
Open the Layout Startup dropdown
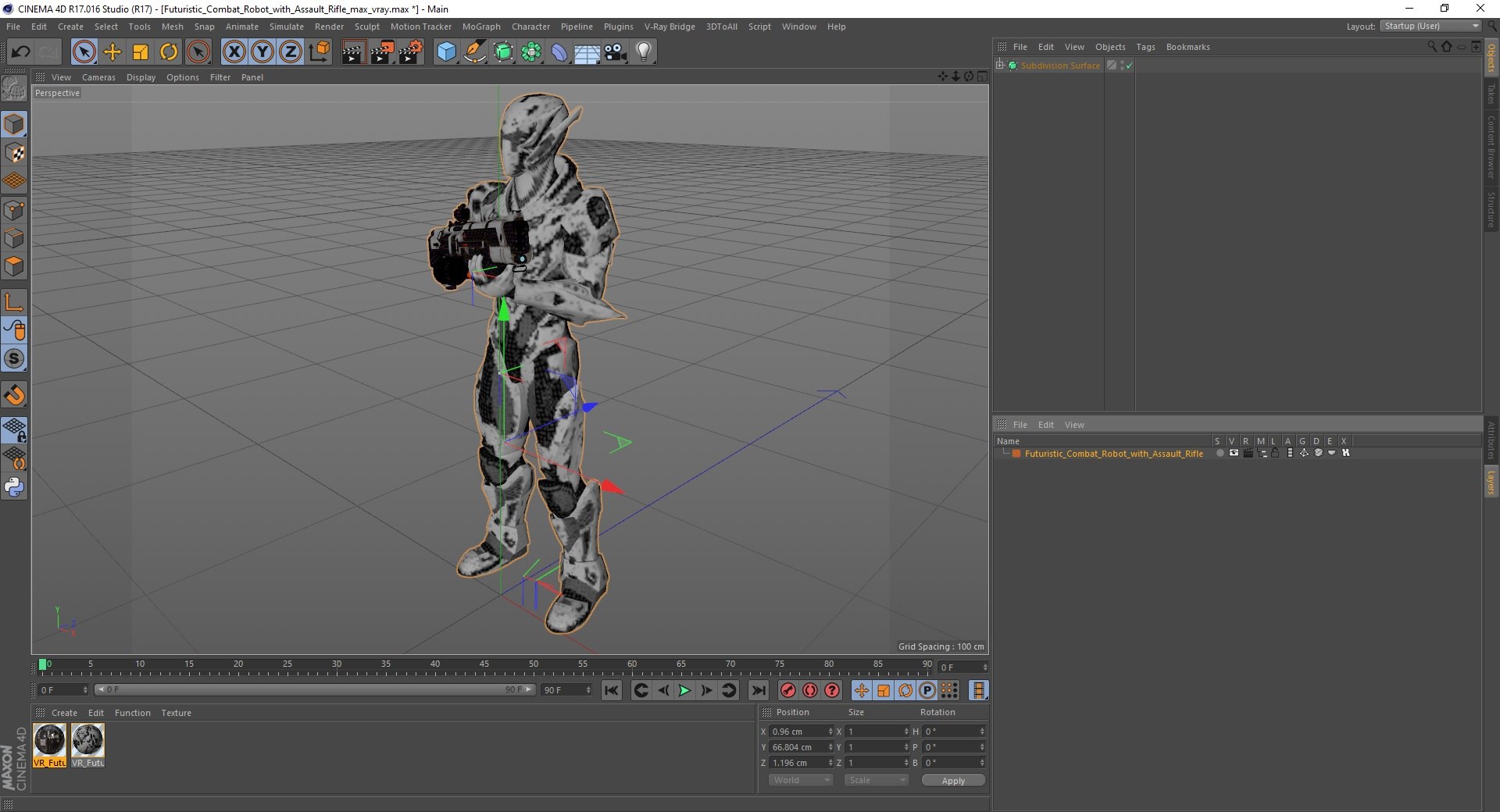tap(1431, 26)
